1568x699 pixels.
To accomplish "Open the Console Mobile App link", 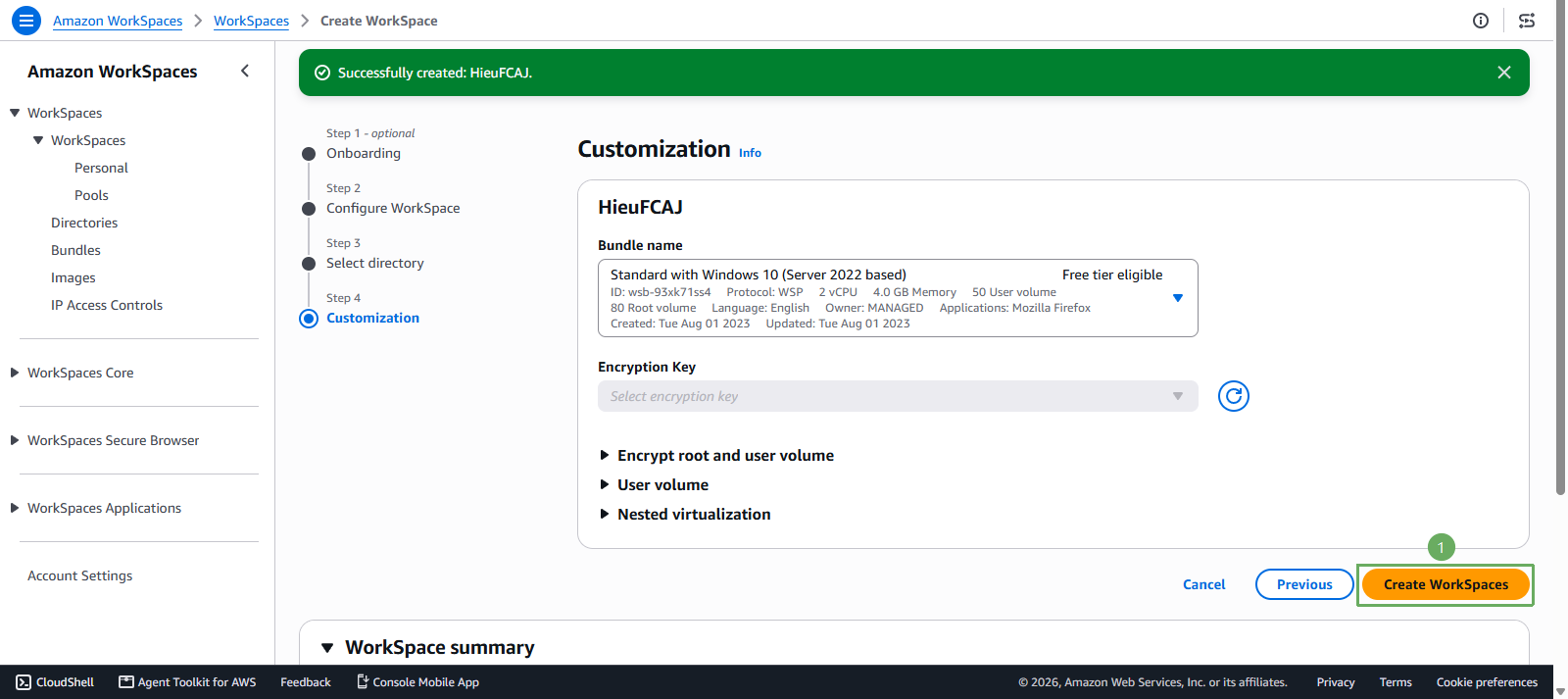I will click(x=417, y=682).
